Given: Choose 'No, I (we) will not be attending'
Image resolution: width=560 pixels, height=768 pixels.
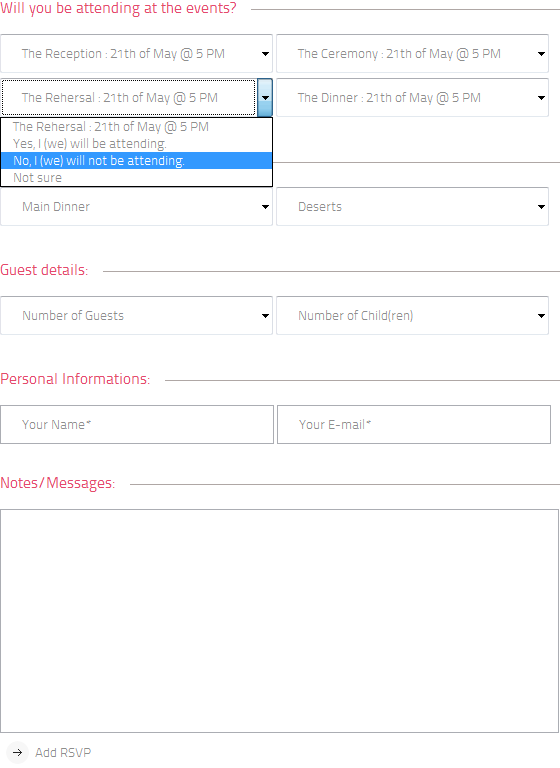Looking at the screenshot, I should tap(136, 161).
